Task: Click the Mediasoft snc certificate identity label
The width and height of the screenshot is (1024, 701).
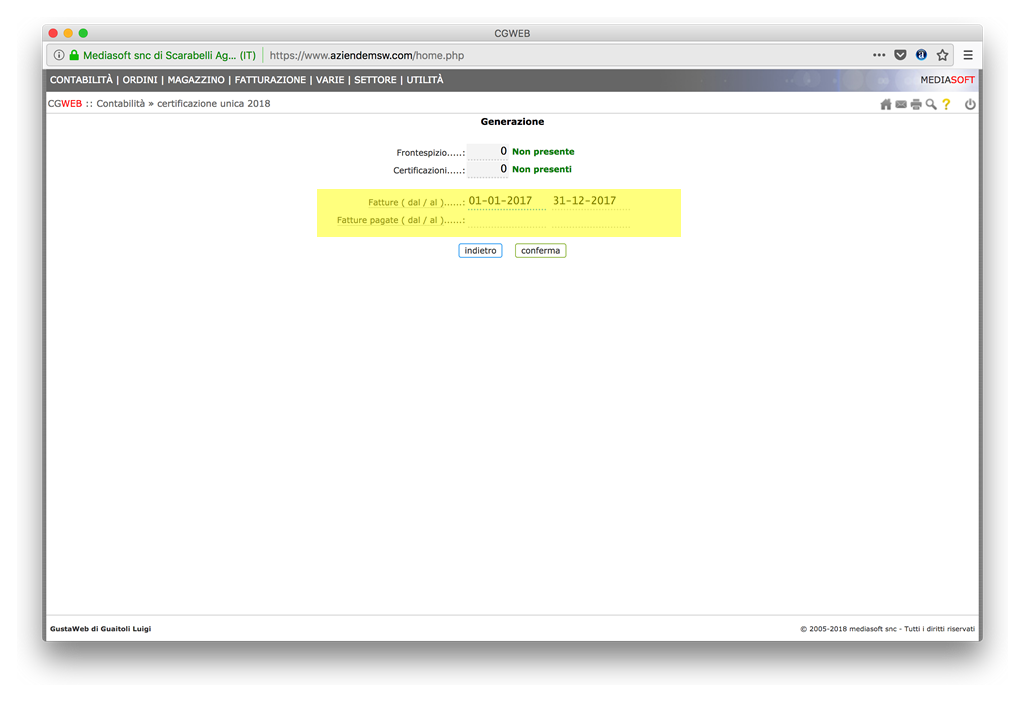Action: coord(169,56)
